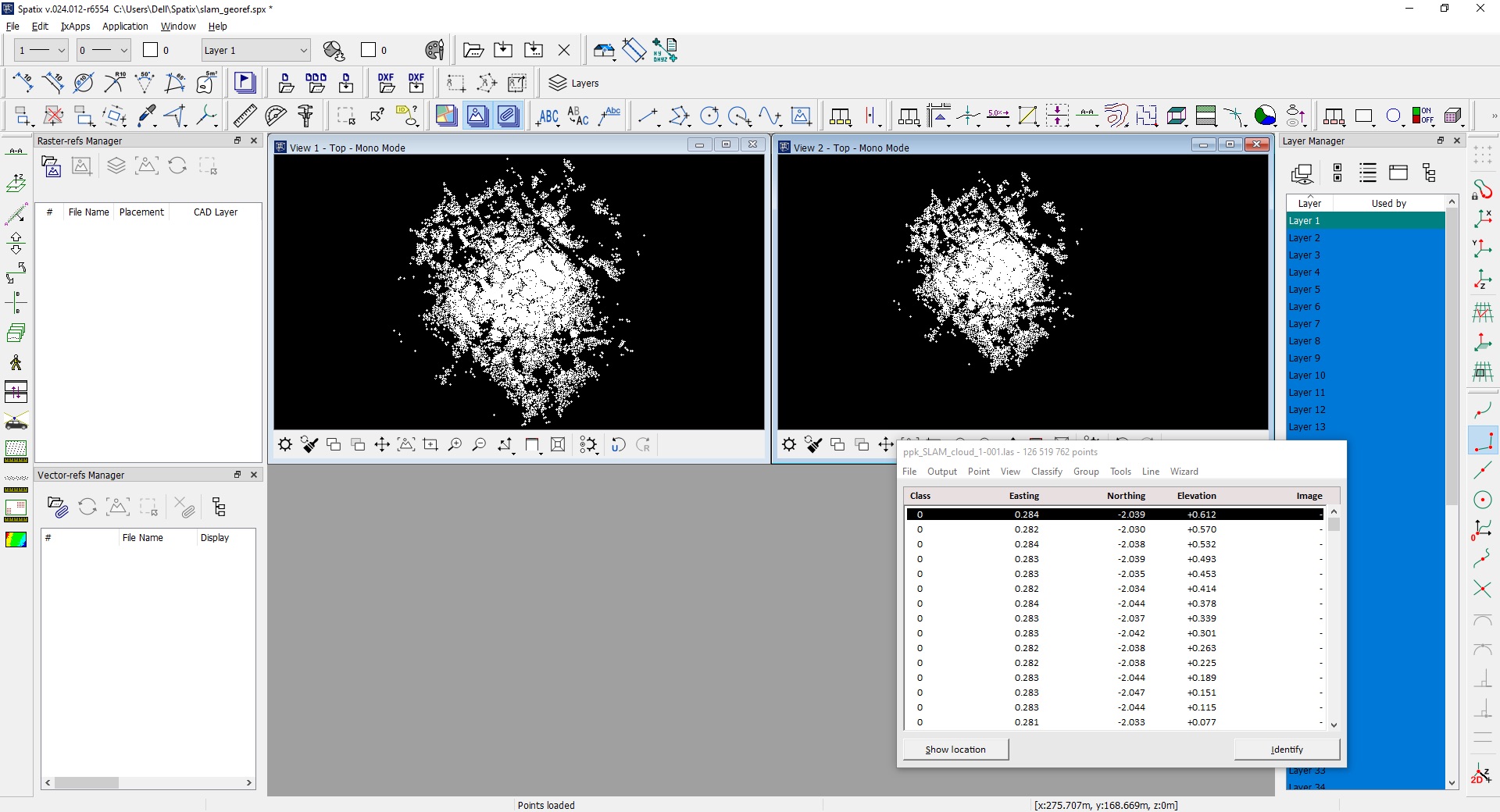This screenshot has width=1500, height=812.
Task: Toggle the attachment display icon in toolbar
Action: (x=507, y=116)
